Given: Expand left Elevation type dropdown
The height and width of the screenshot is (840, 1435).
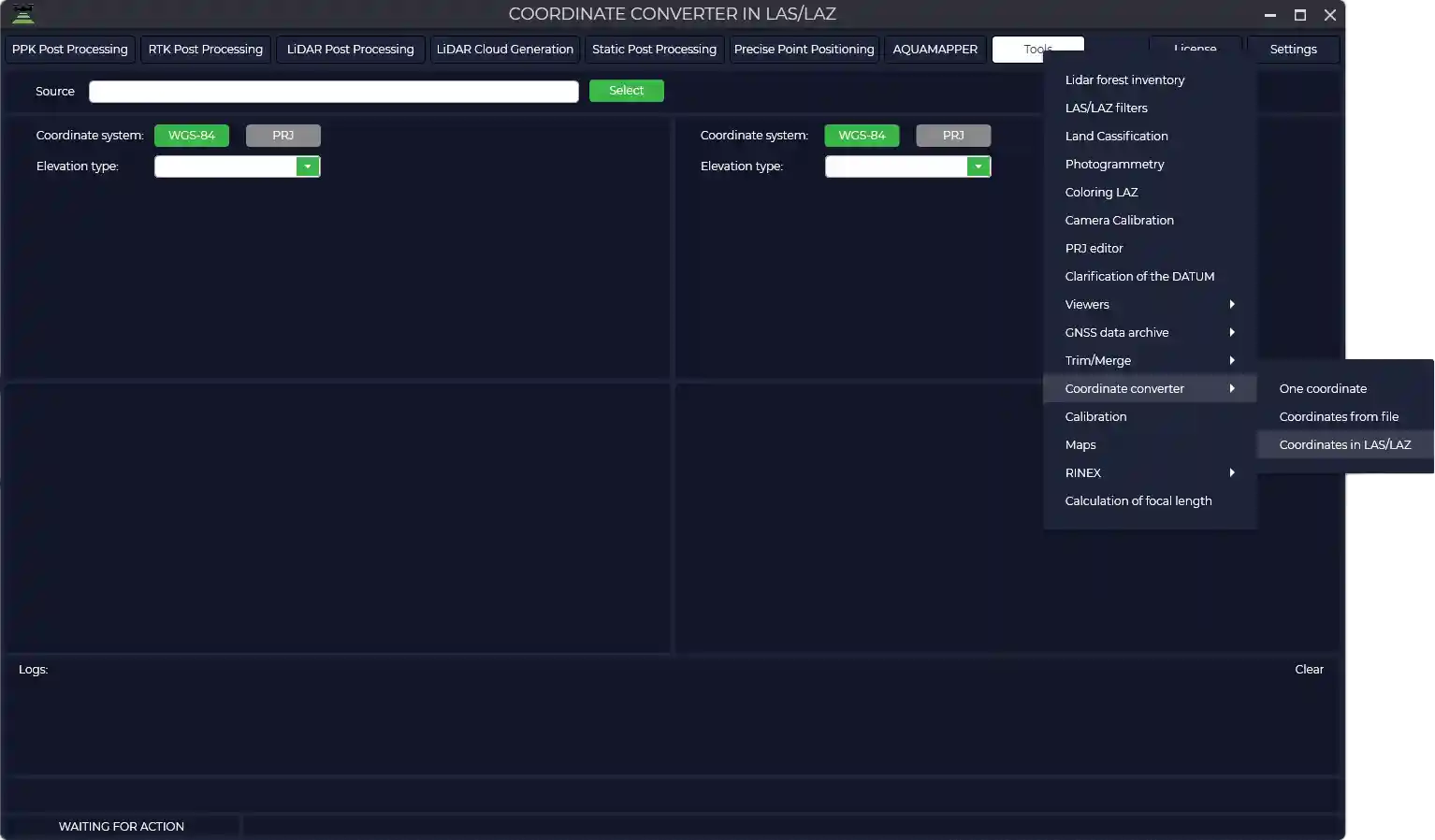Looking at the screenshot, I should (308, 167).
